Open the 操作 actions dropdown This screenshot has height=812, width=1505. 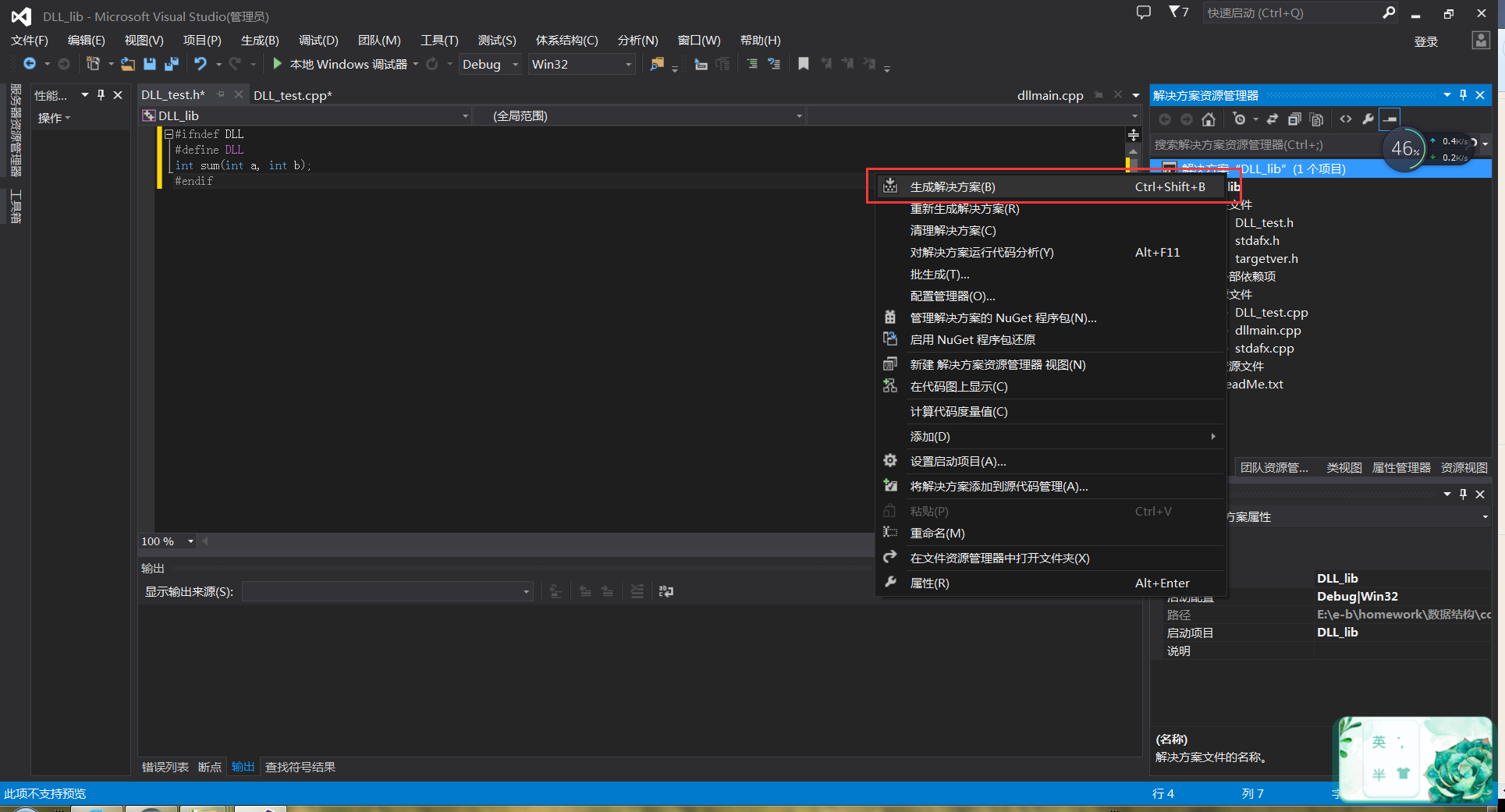click(54, 118)
